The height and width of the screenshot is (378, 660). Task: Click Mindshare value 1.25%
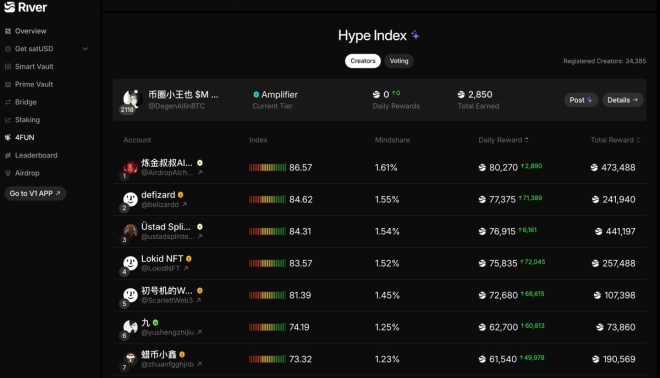click(387, 327)
